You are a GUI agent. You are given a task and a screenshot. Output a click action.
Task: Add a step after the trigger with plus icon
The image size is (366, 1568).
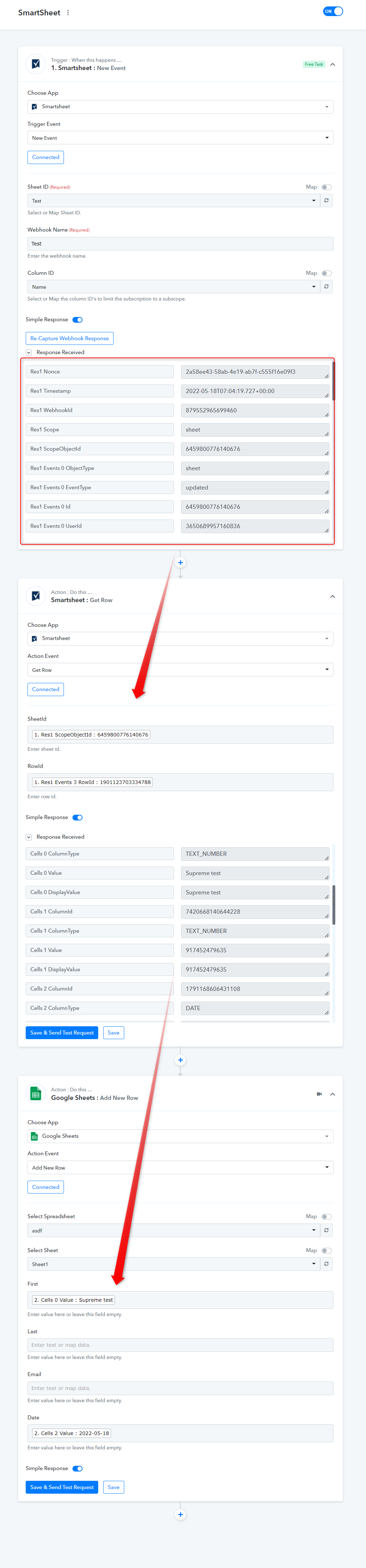[181, 563]
